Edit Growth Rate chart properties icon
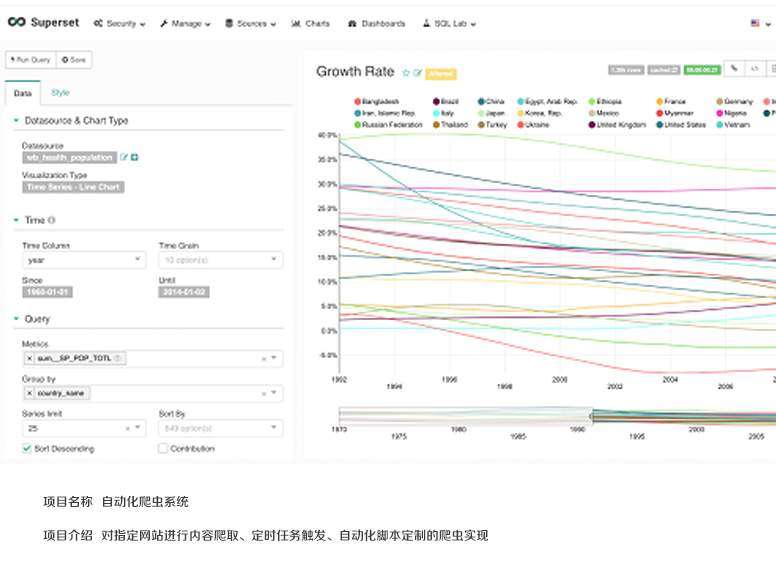The height and width of the screenshot is (577, 776). pos(418,73)
